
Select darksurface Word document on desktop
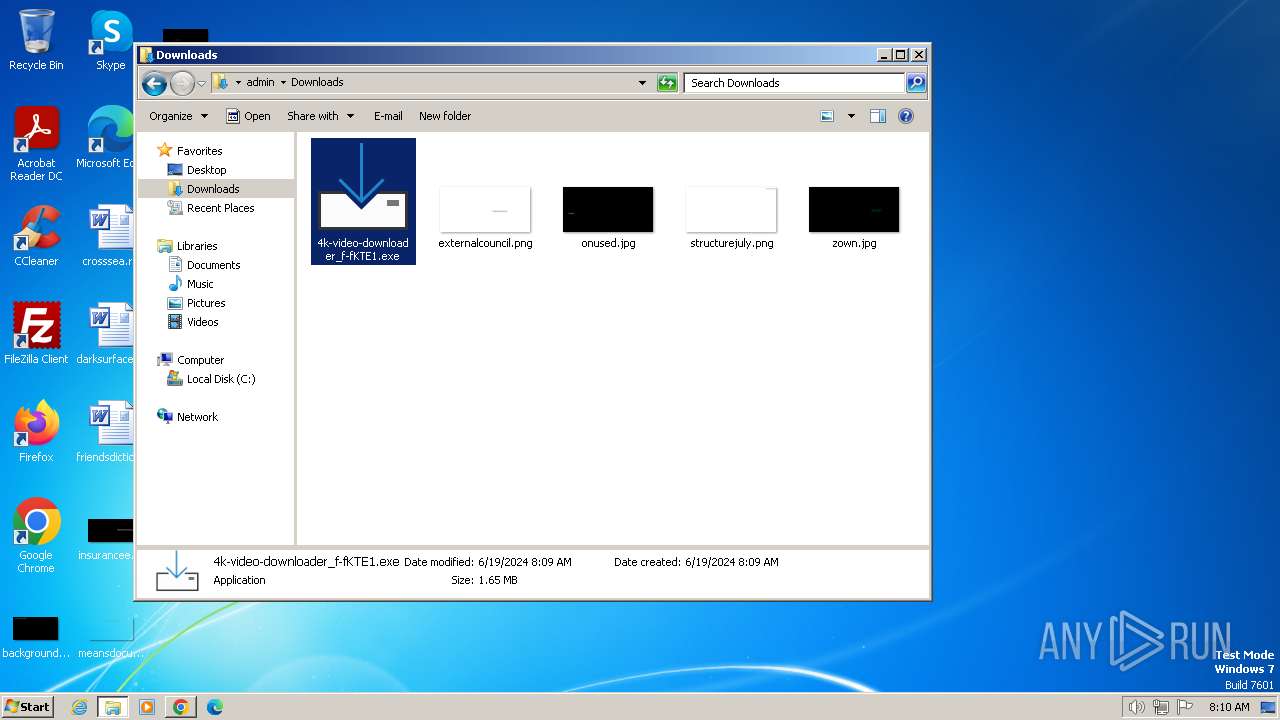click(106, 335)
